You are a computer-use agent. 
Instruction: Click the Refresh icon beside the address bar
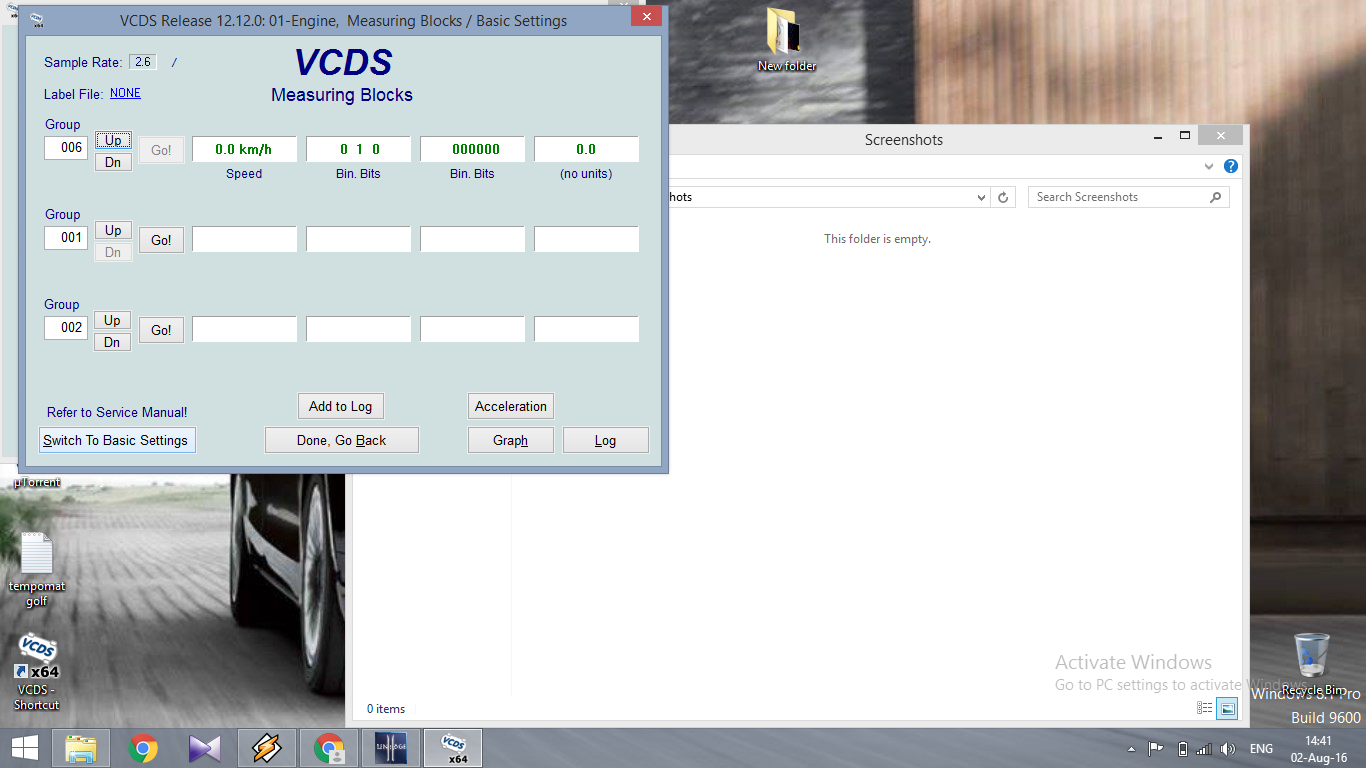point(1004,198)
